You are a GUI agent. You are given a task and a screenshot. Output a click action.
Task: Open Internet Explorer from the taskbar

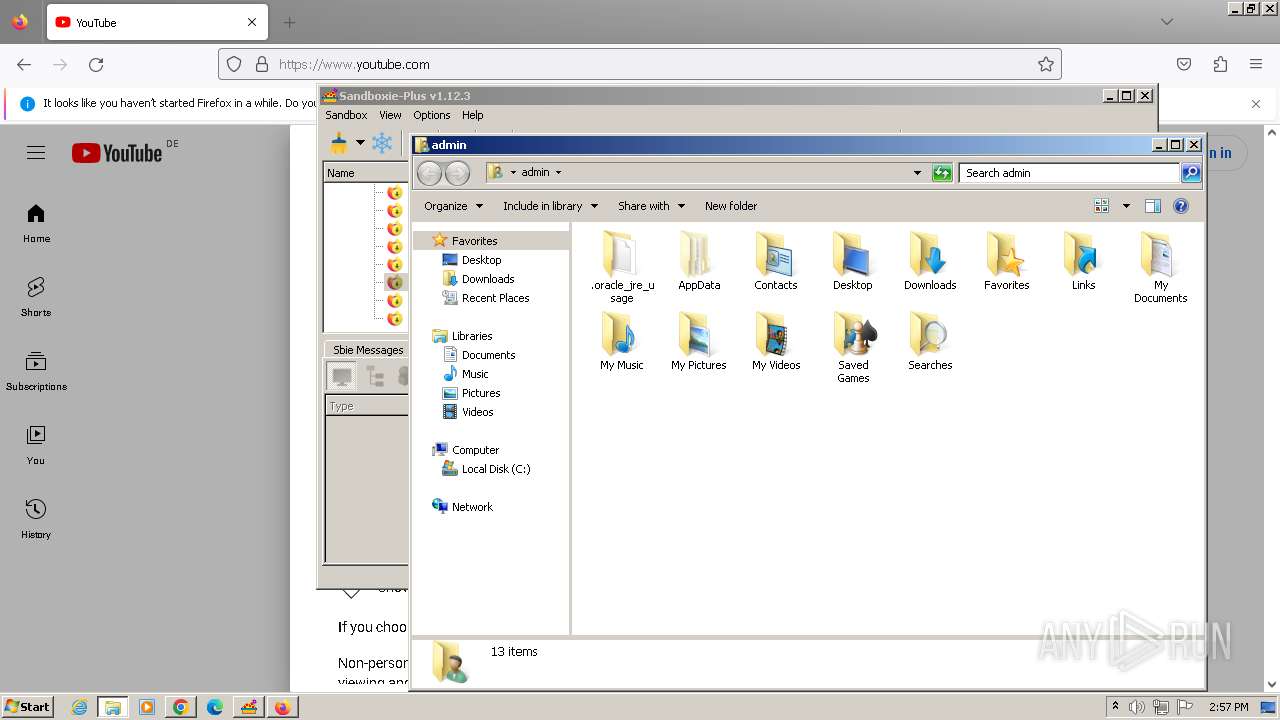(x=79, y=707)
